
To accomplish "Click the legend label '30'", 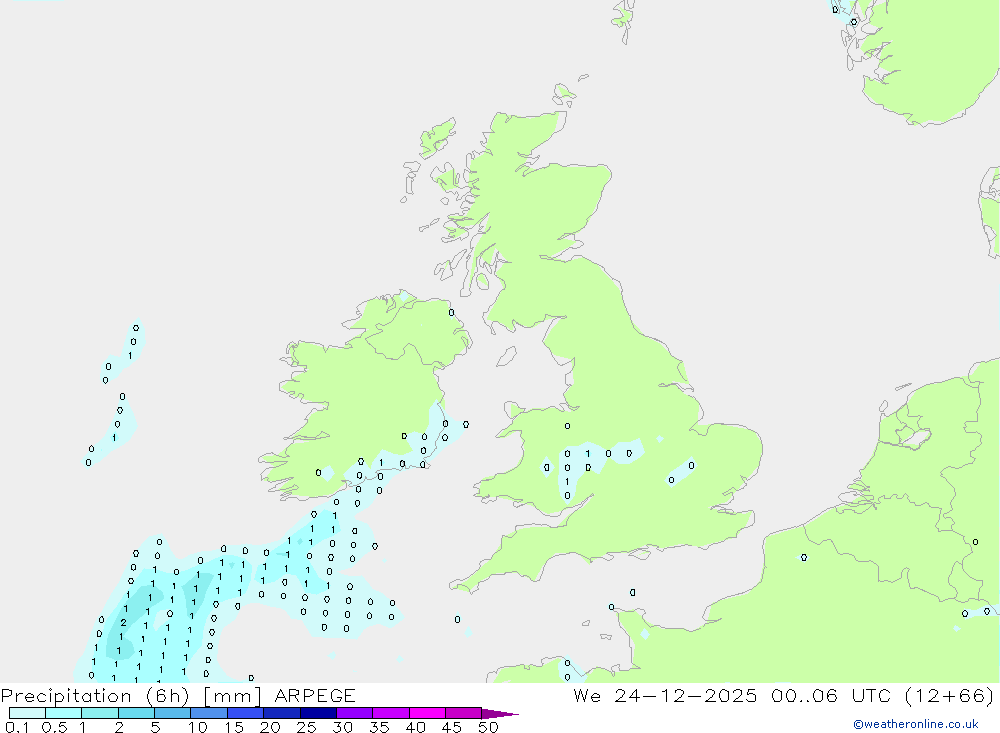I will 342,727.
